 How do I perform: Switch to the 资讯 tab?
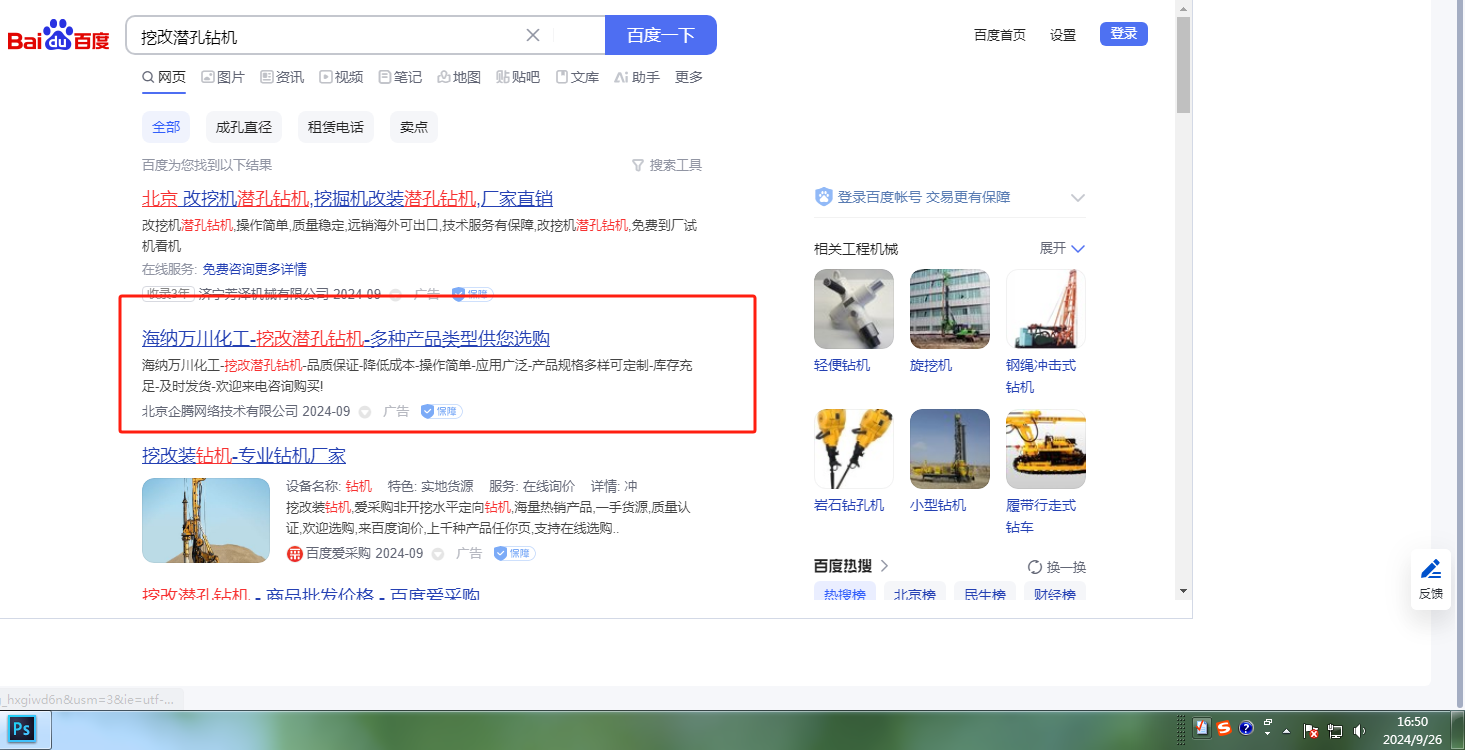[x=282, y=77]
